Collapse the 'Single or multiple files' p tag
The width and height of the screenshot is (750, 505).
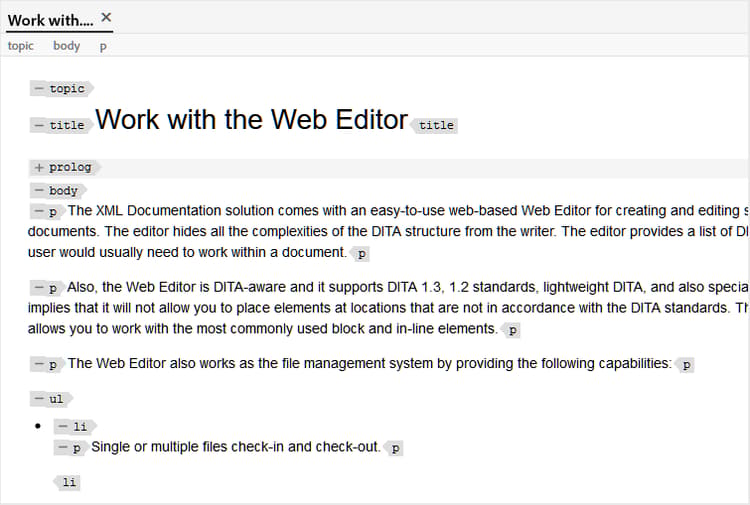click(63, 448)
